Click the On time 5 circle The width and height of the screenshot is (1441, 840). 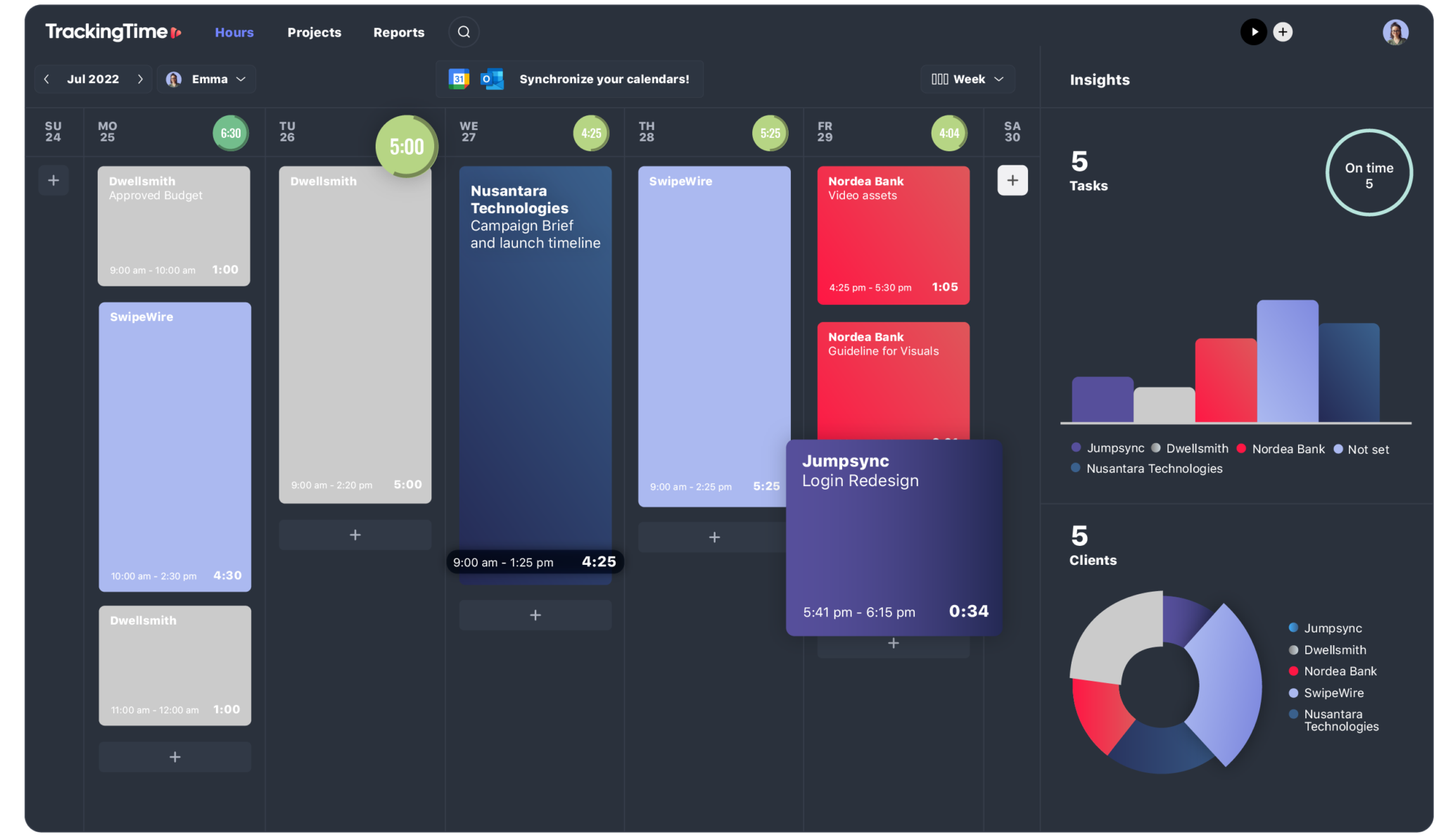[x=1369, y=173]
